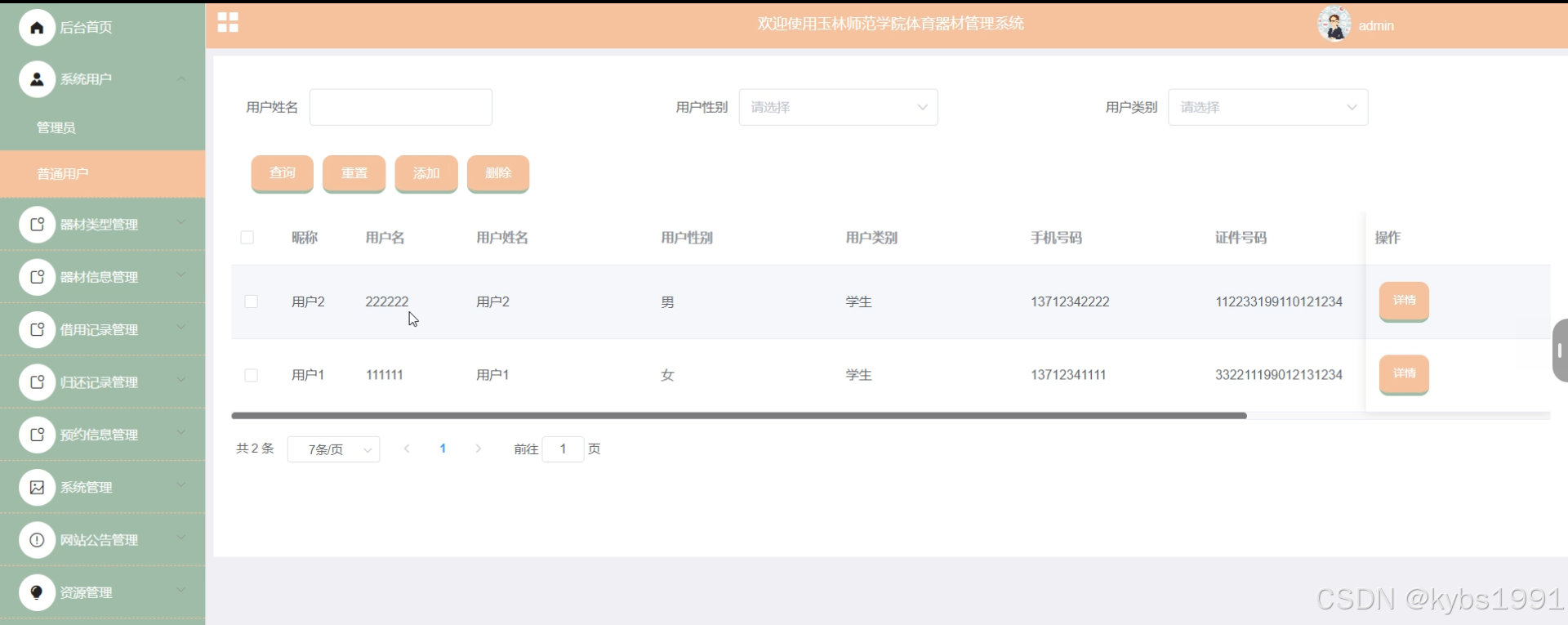Click username 222222 cell

(x=387, y=301)
